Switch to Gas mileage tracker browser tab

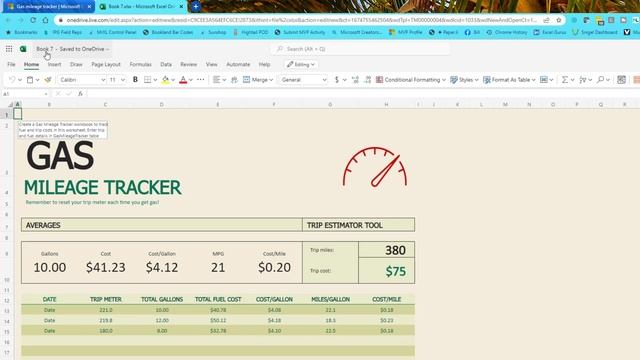48,7
